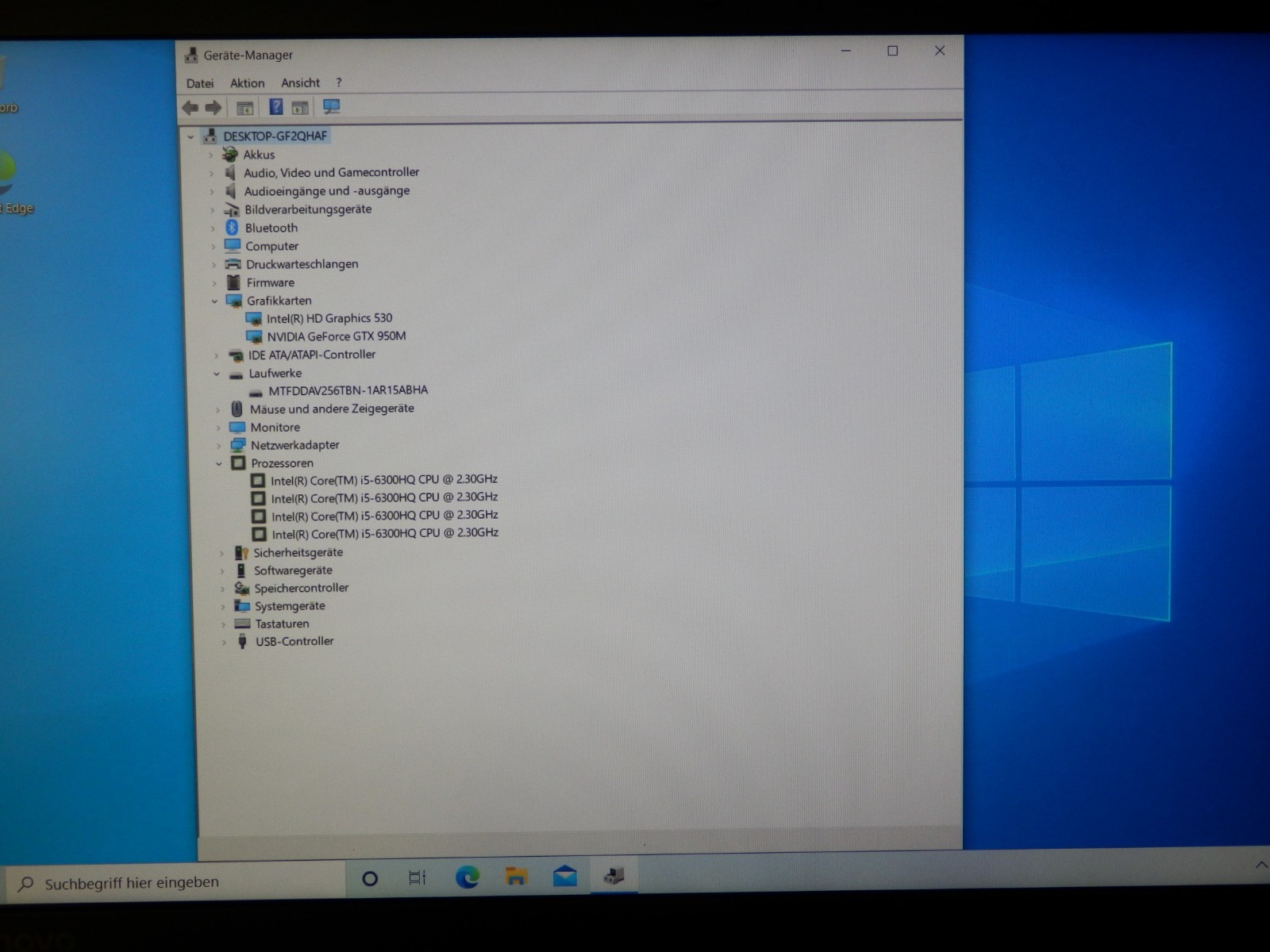The image size is (1270, 952).
Task: Select the MTFDDAV256TBN-1AR15ABHA drive entry
Action: pos(348,390)
